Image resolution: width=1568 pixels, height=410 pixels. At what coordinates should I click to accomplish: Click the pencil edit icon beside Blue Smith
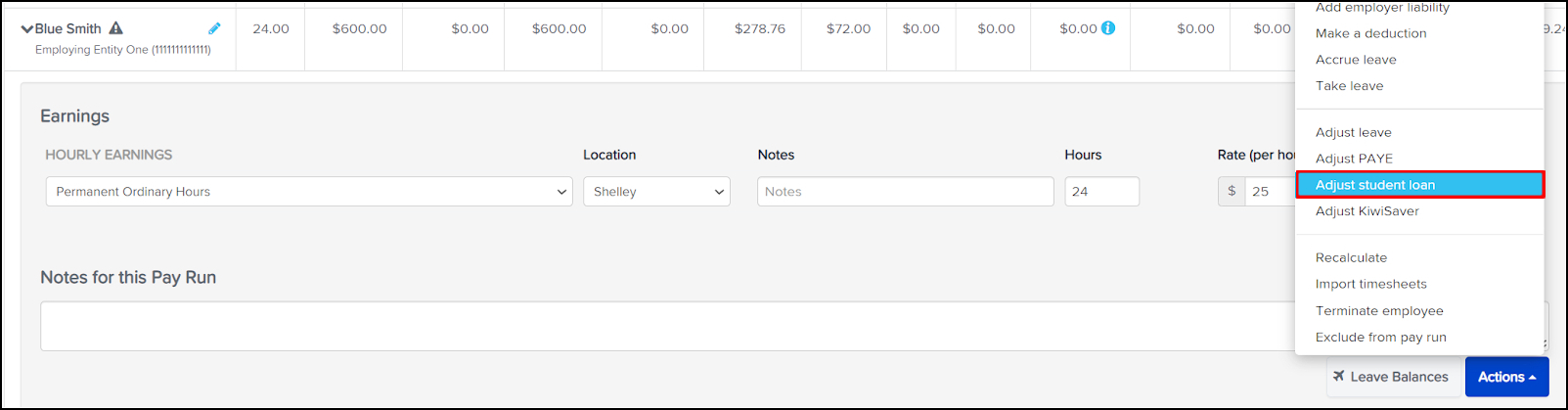point(214,28)
